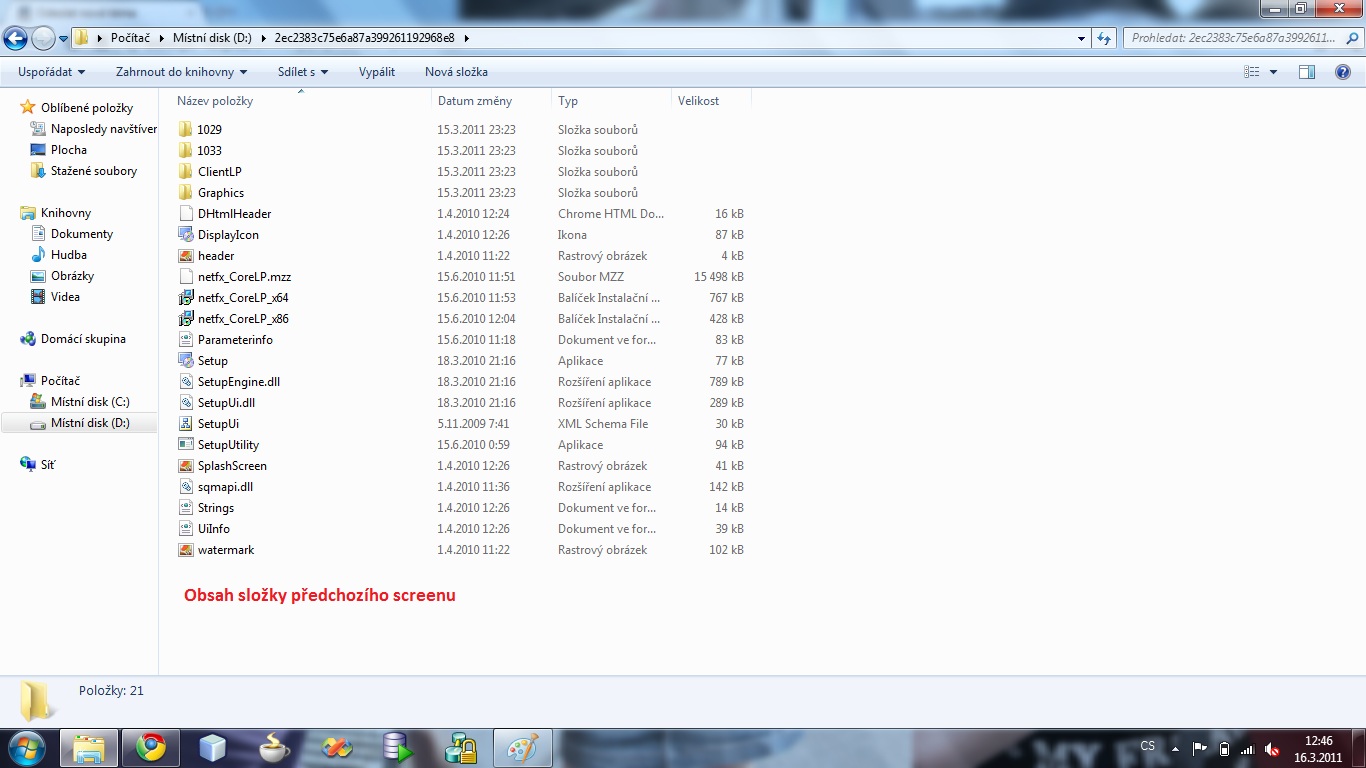The height and width of the screenshot is (768, 1366).
Task: Open Stažené soubory in favorites
Action: click(94, 171)
